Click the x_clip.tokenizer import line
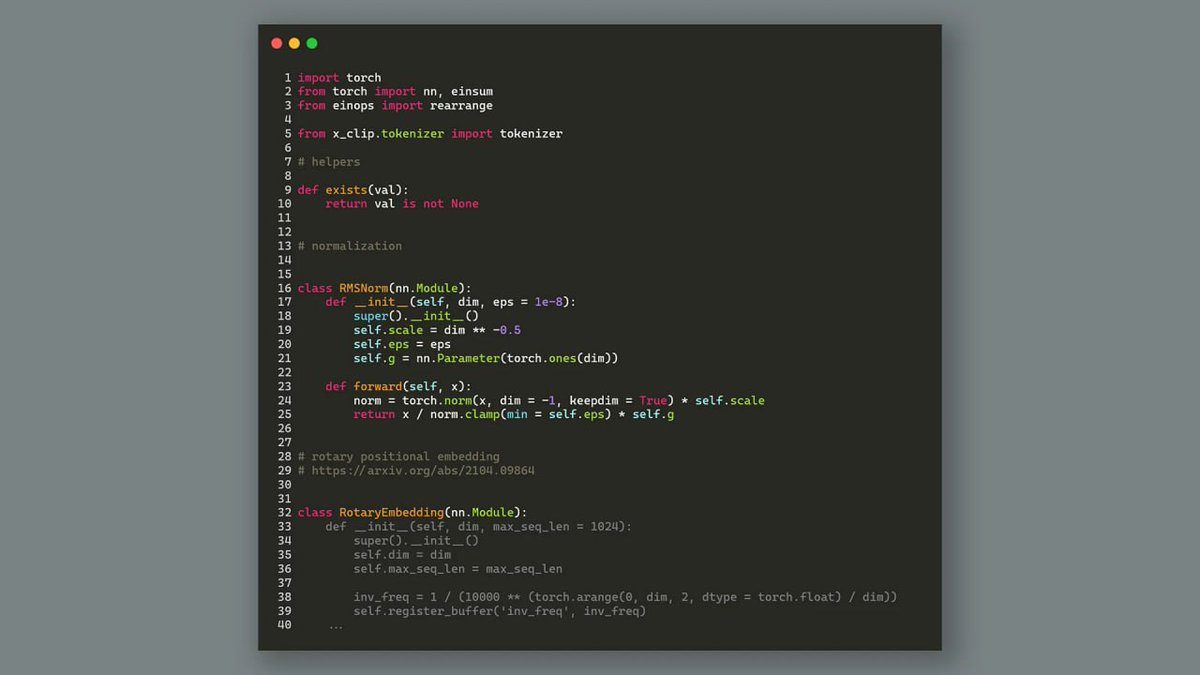The width and height of the screenshot is (1200, 675). (430, 133)
